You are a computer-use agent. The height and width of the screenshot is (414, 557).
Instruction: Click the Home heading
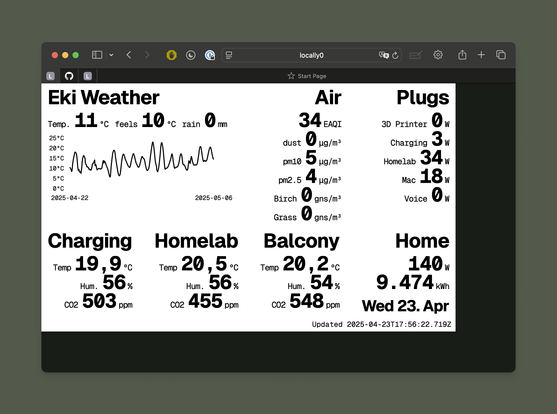coord(422,241)
